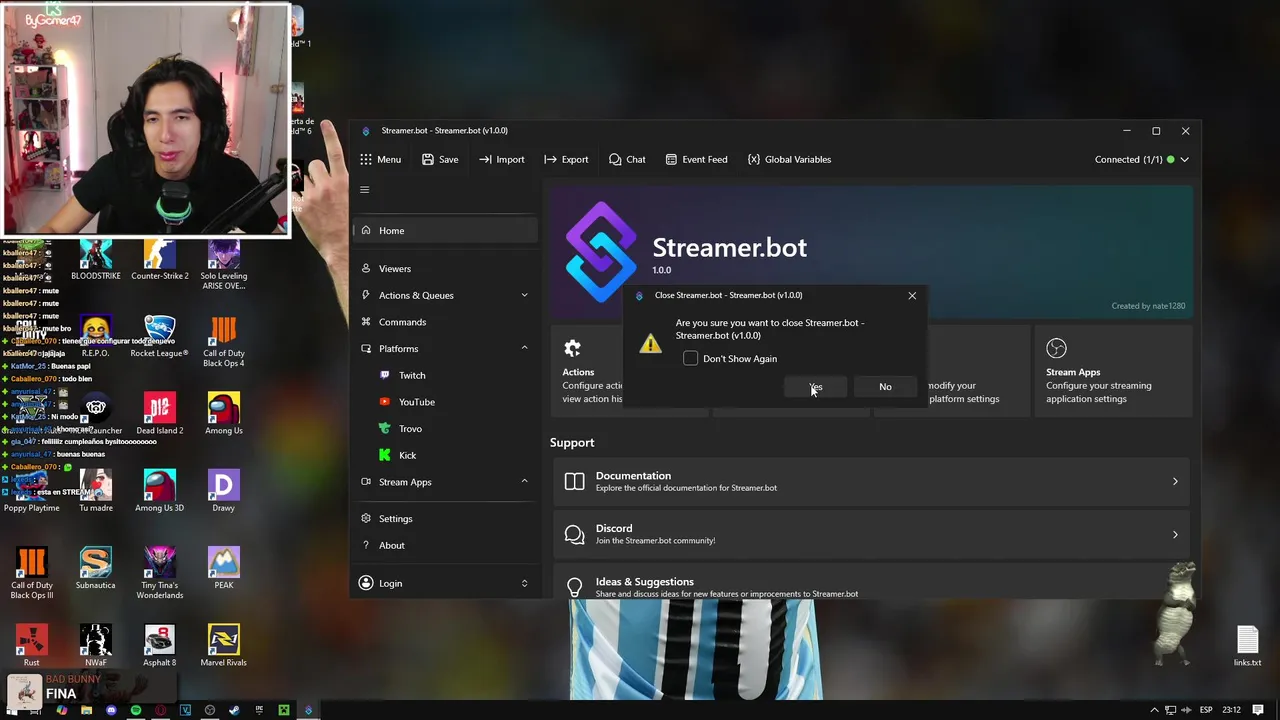
Task: Show hidden system tray icons chevron
Action: pos(1154,710)
